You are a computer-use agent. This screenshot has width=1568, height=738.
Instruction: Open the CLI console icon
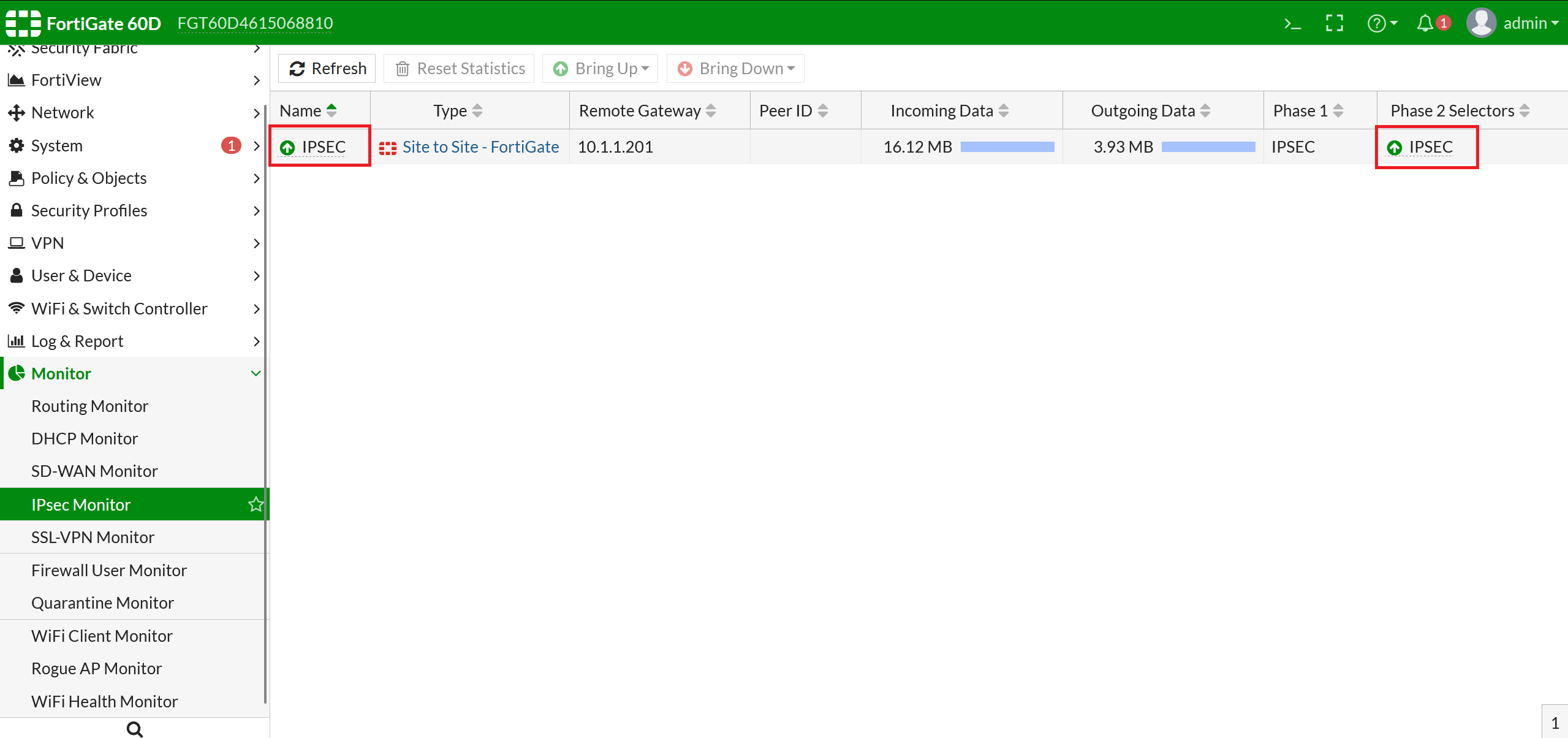point(1292,23)
